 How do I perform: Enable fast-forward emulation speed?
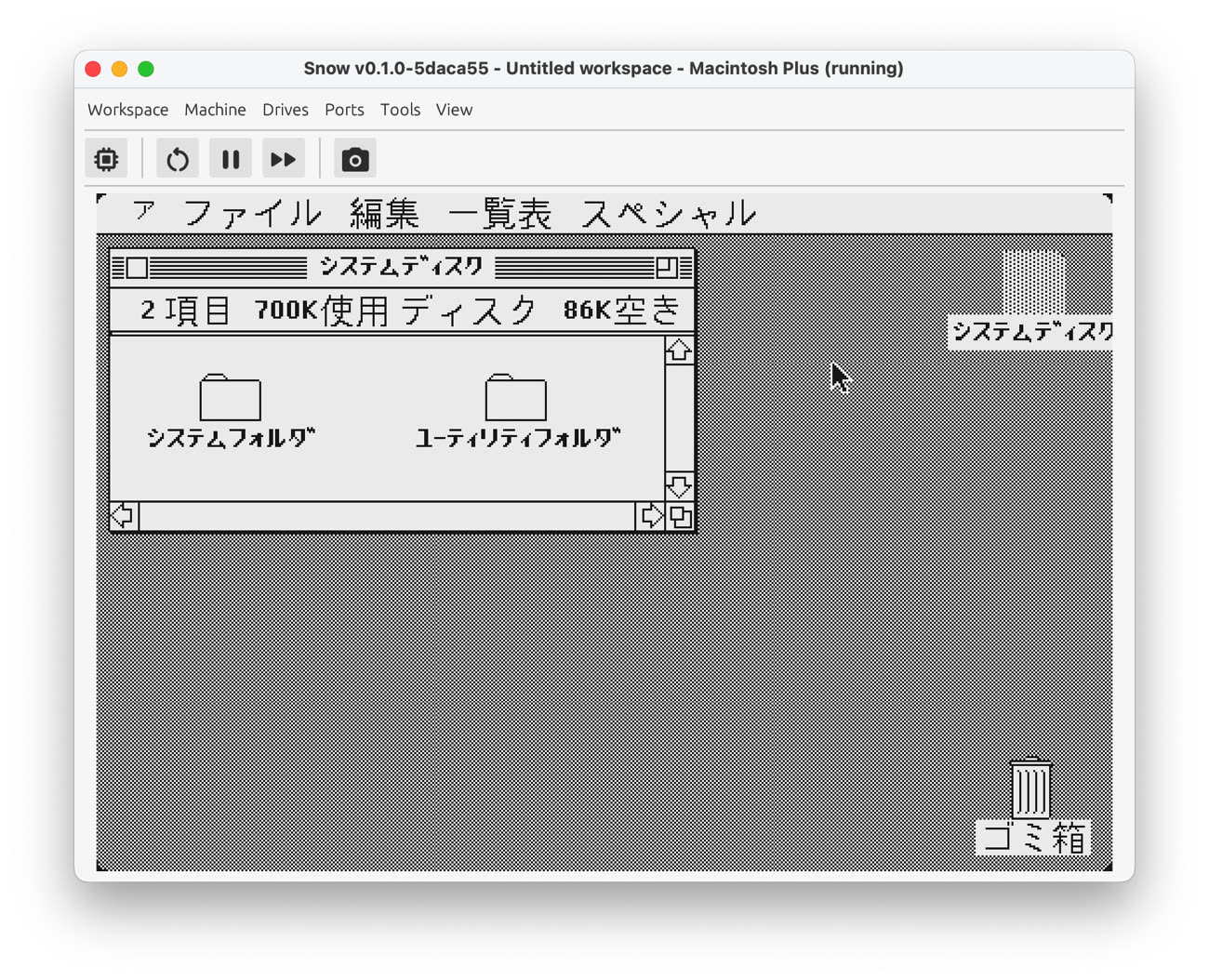[x=284, y=159]
